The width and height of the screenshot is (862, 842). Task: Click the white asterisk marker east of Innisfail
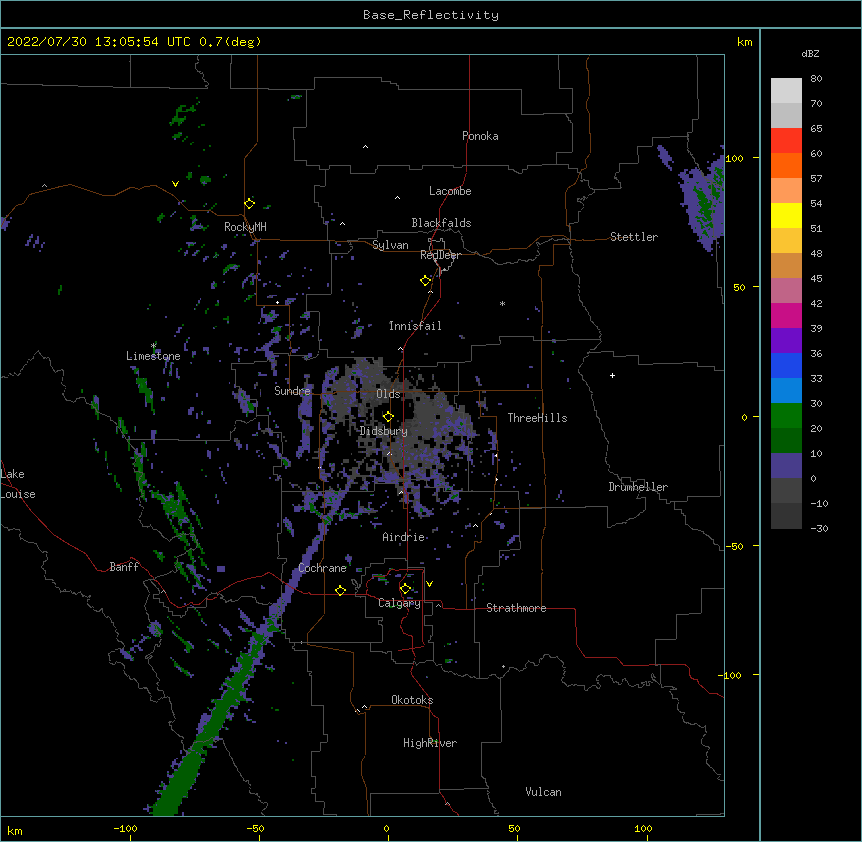click(502, 303)
